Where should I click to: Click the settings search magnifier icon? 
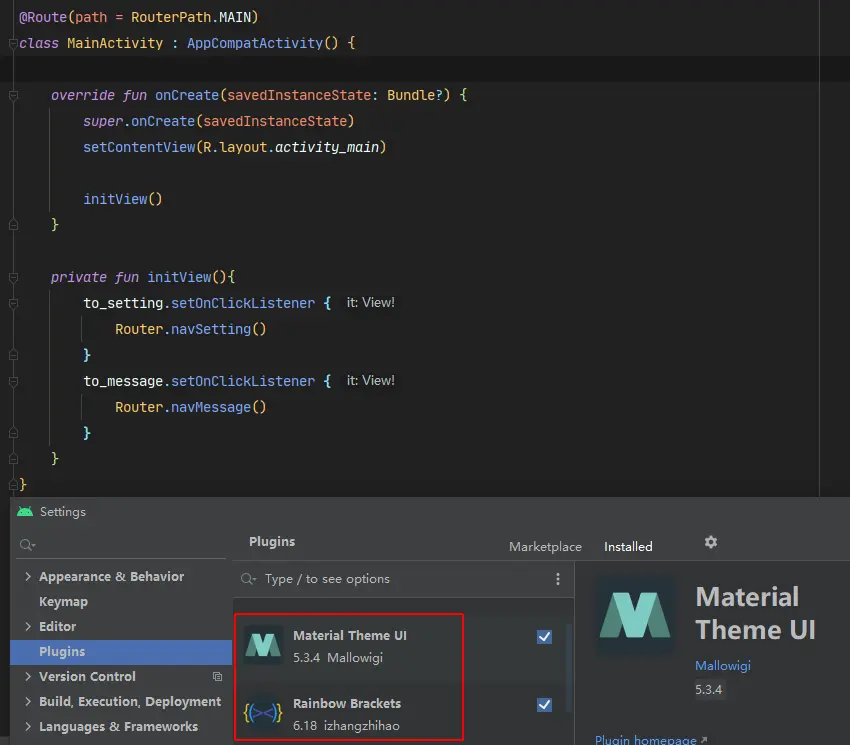click(x=27, y=545)
